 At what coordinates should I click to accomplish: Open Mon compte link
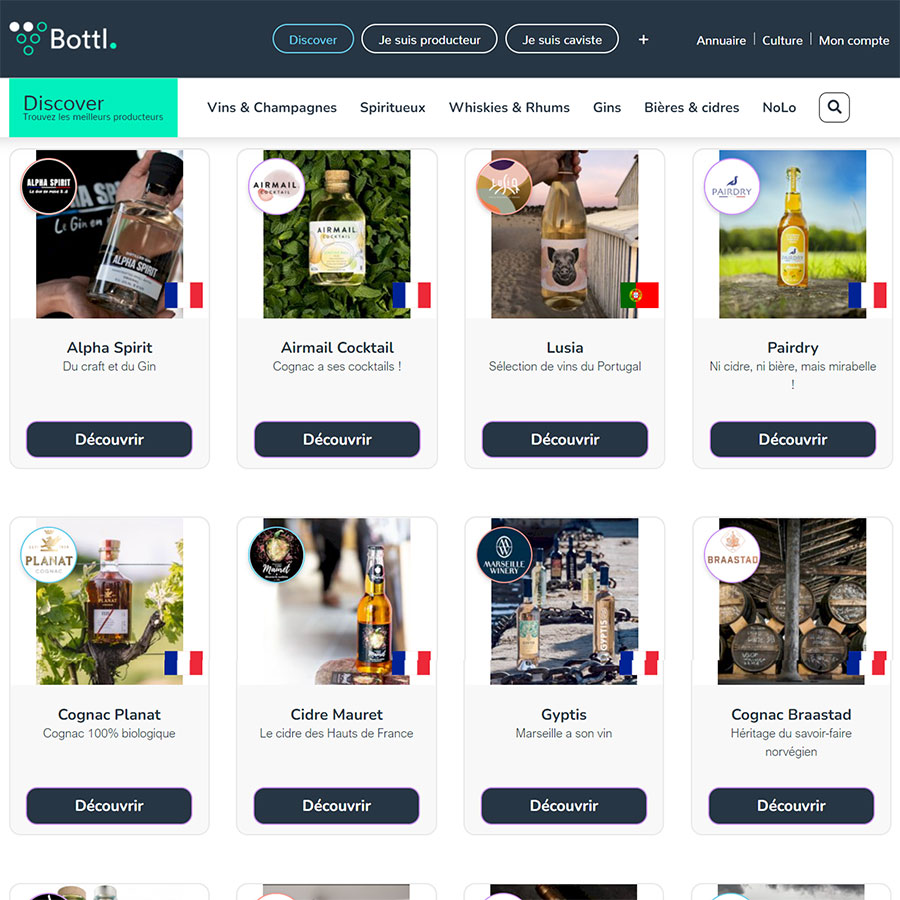[x=854, y=40]
